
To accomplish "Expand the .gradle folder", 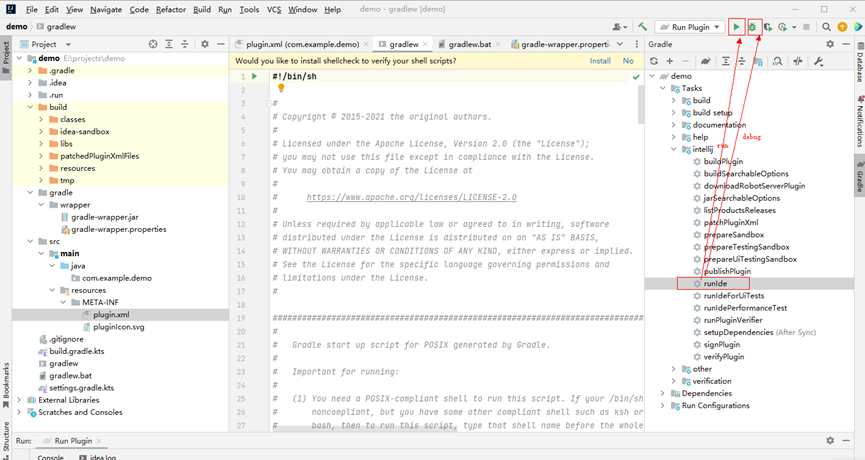I will point(30,71).
